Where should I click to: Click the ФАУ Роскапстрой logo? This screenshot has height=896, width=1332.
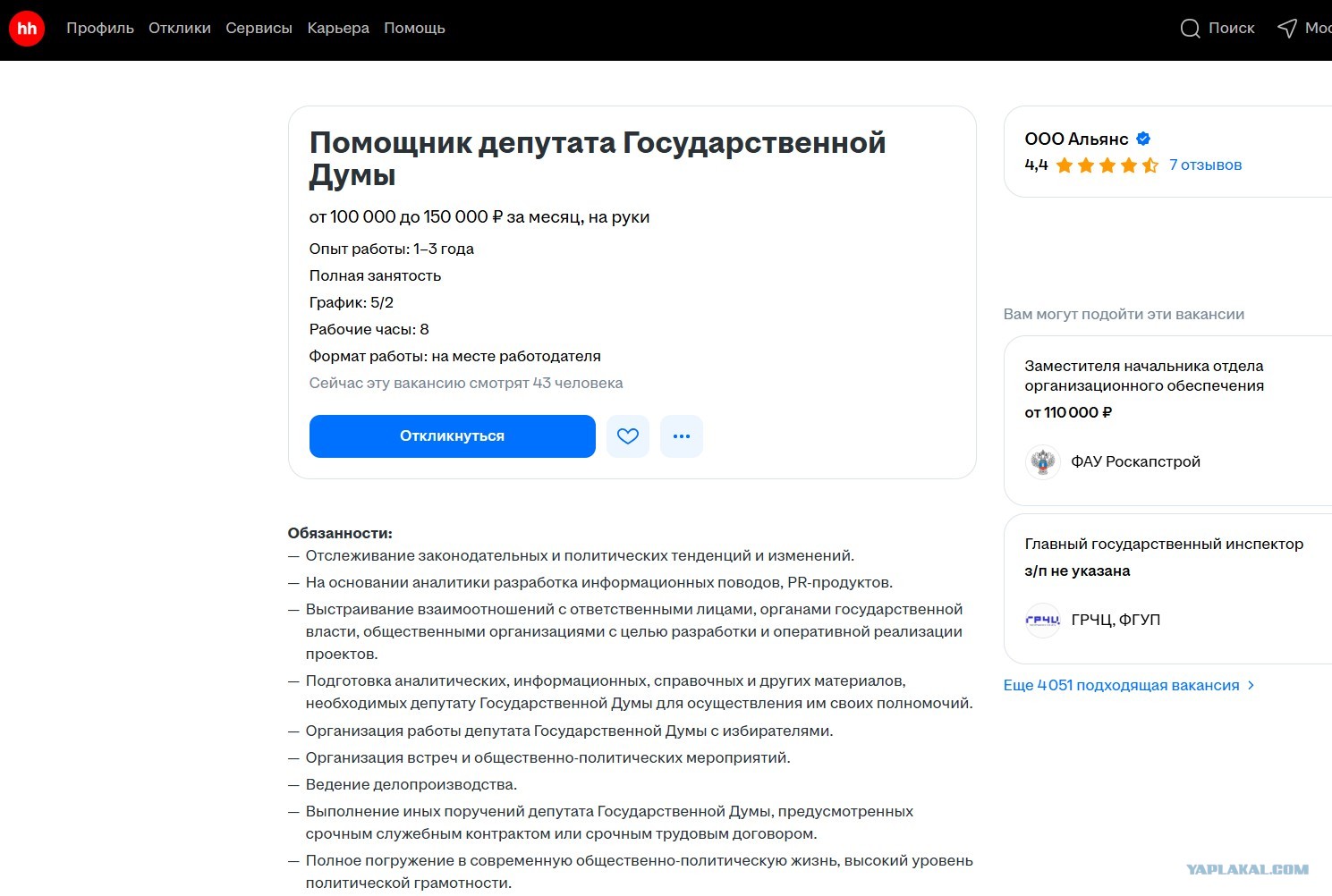tap(1042, 462)
